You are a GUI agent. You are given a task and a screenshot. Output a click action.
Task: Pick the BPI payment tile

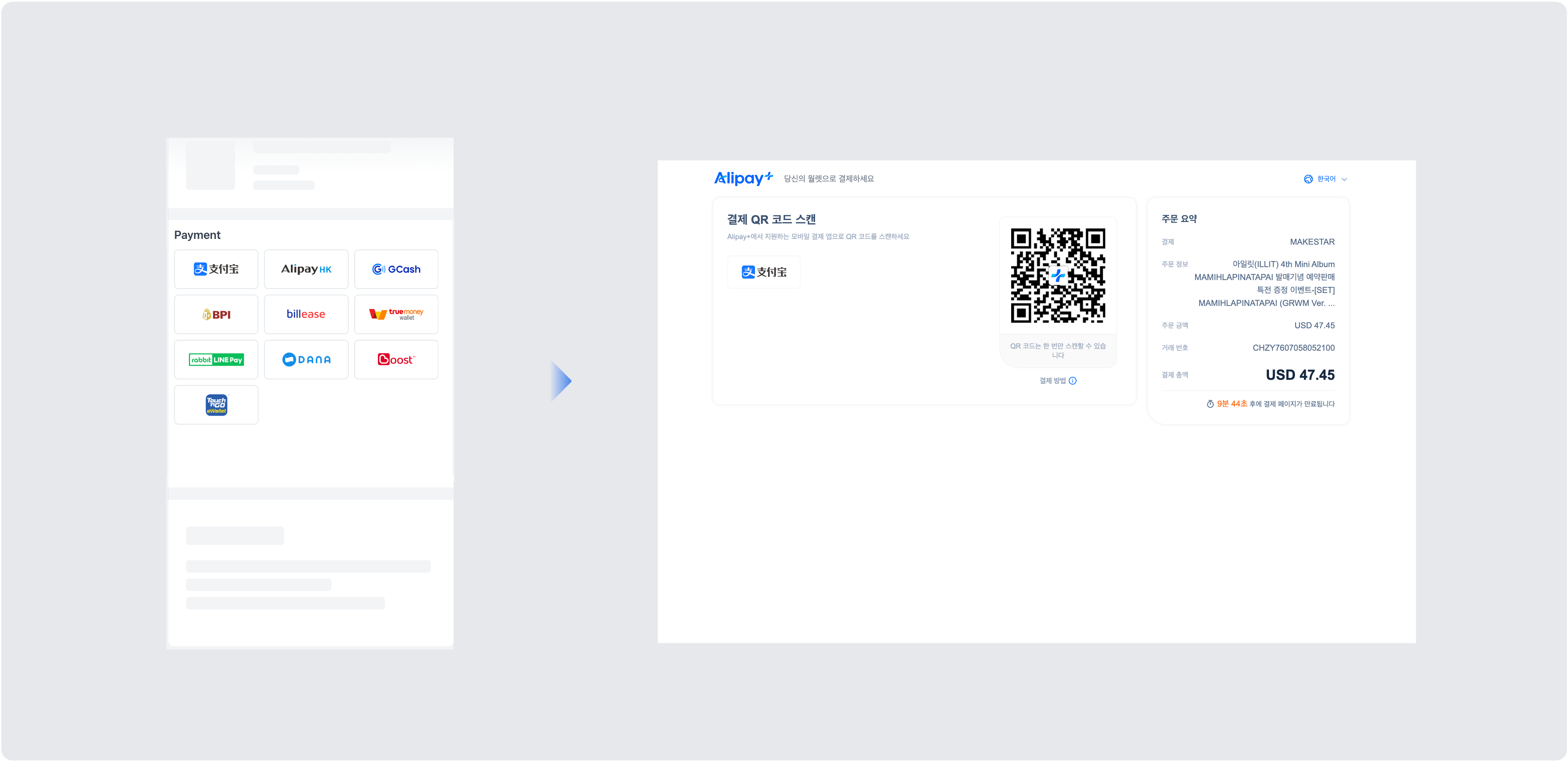click(x=216, y=314)
